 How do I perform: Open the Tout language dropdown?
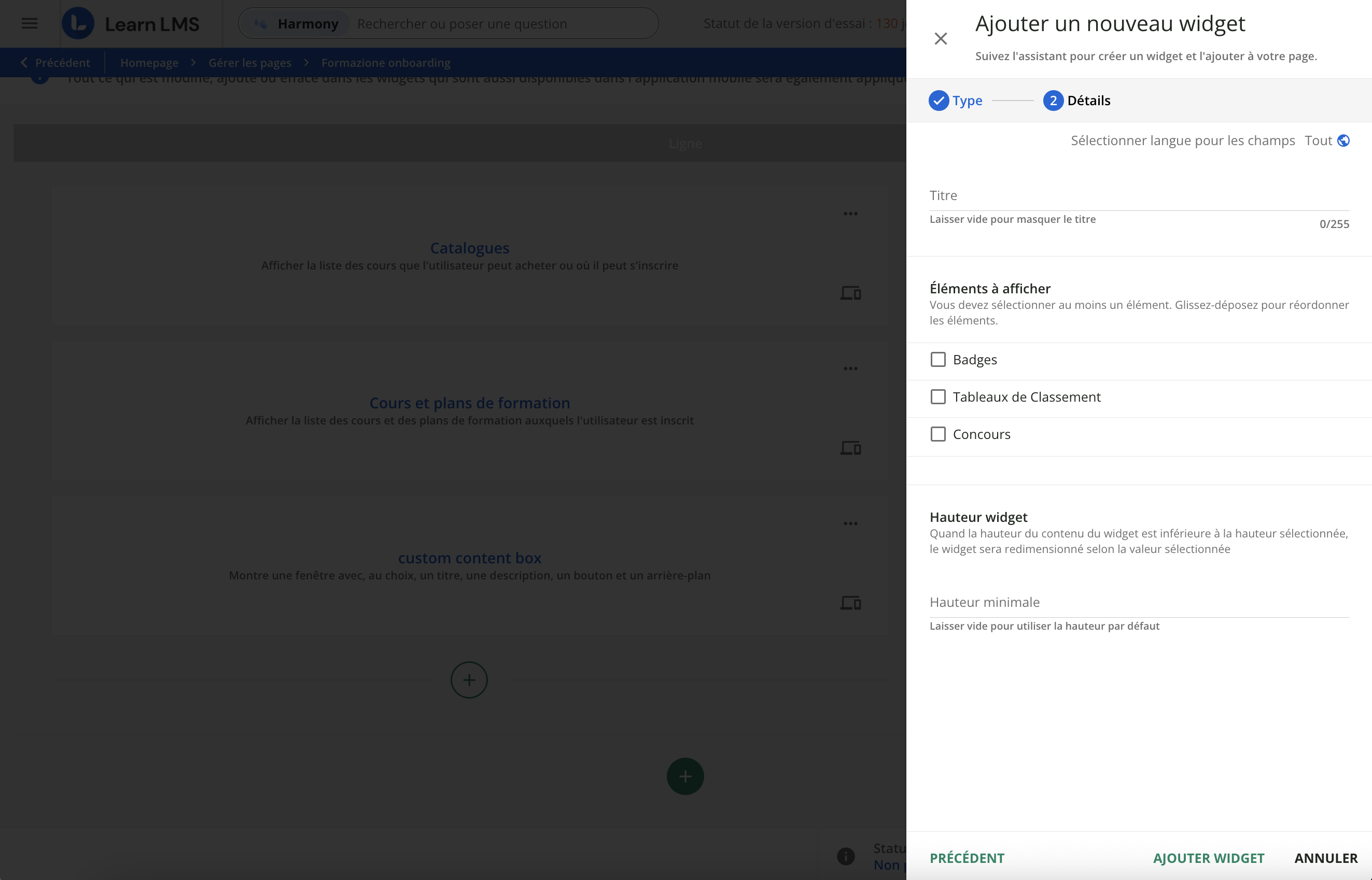pos(1318,140)
